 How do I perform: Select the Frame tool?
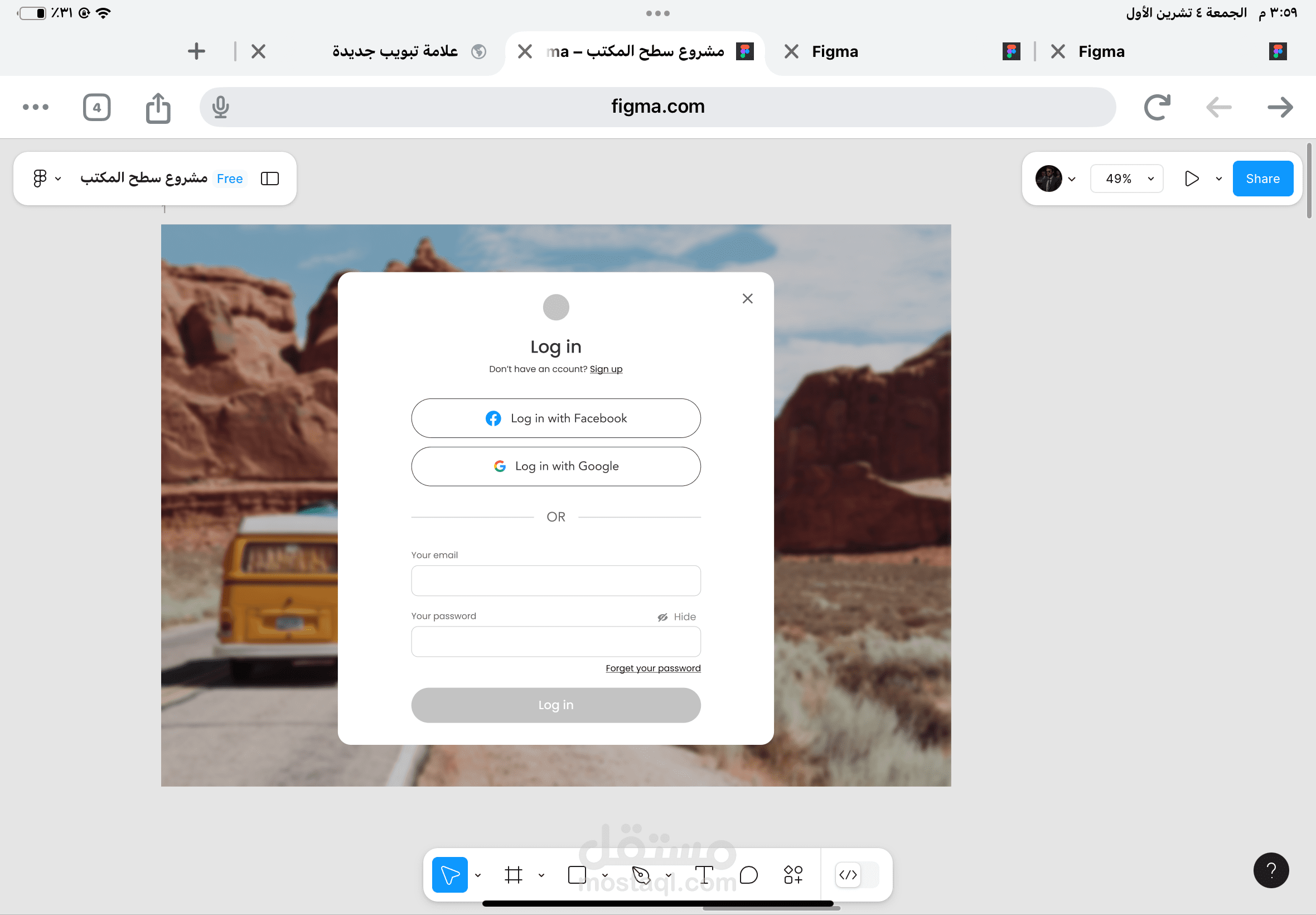coord(514,875)
